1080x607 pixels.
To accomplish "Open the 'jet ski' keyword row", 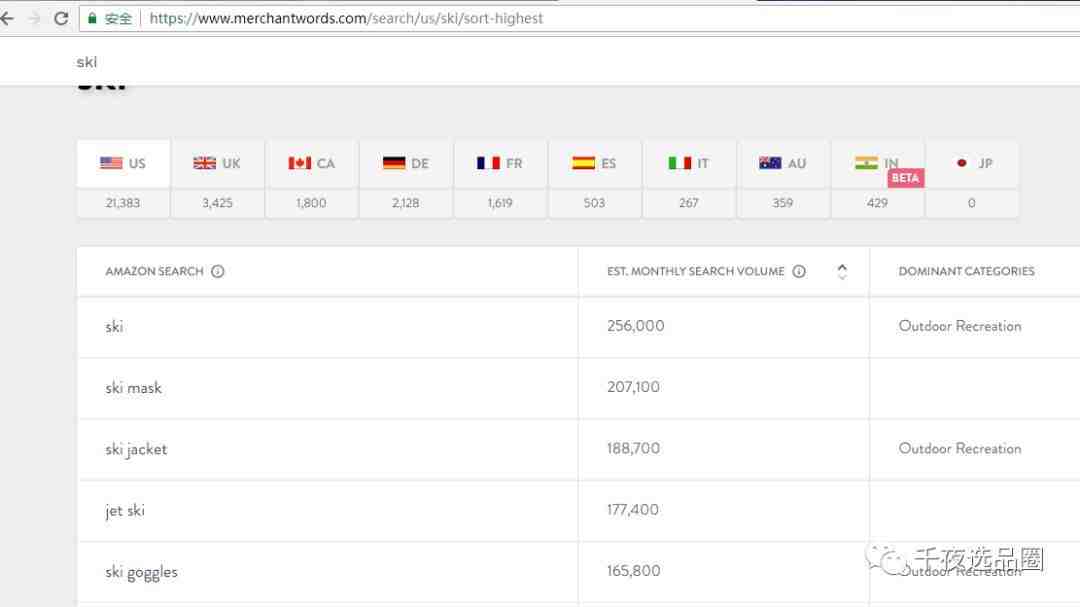I will point(579,511).
